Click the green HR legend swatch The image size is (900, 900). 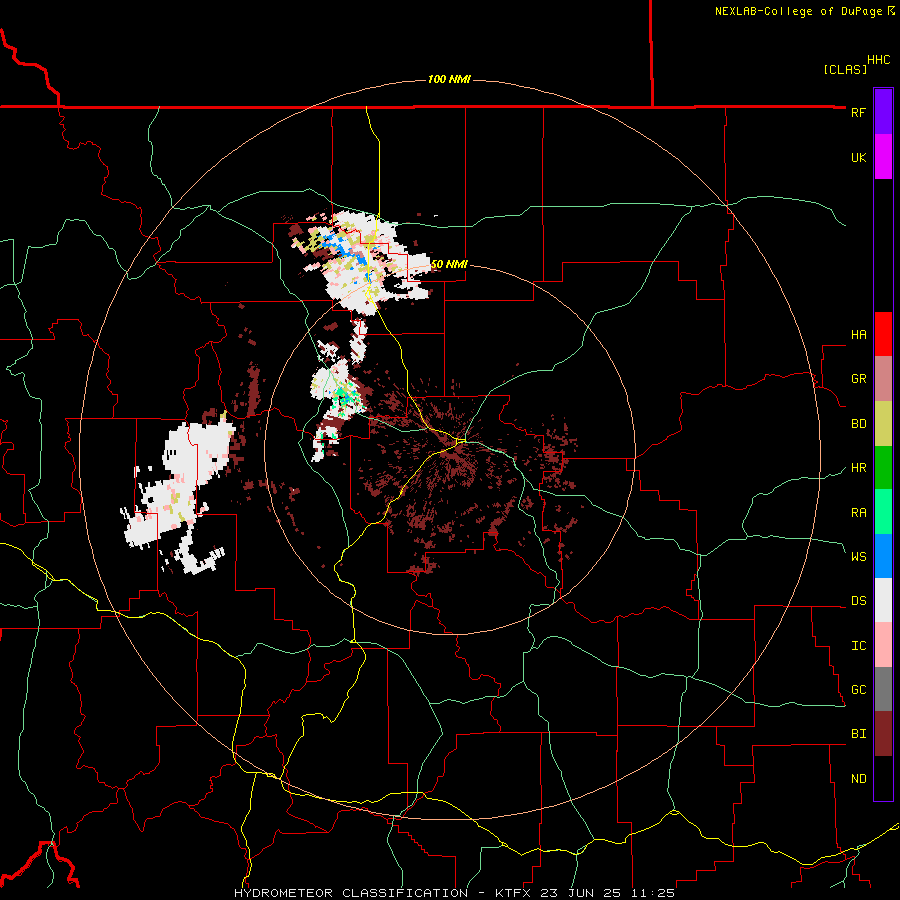click(x=883, y=468)
